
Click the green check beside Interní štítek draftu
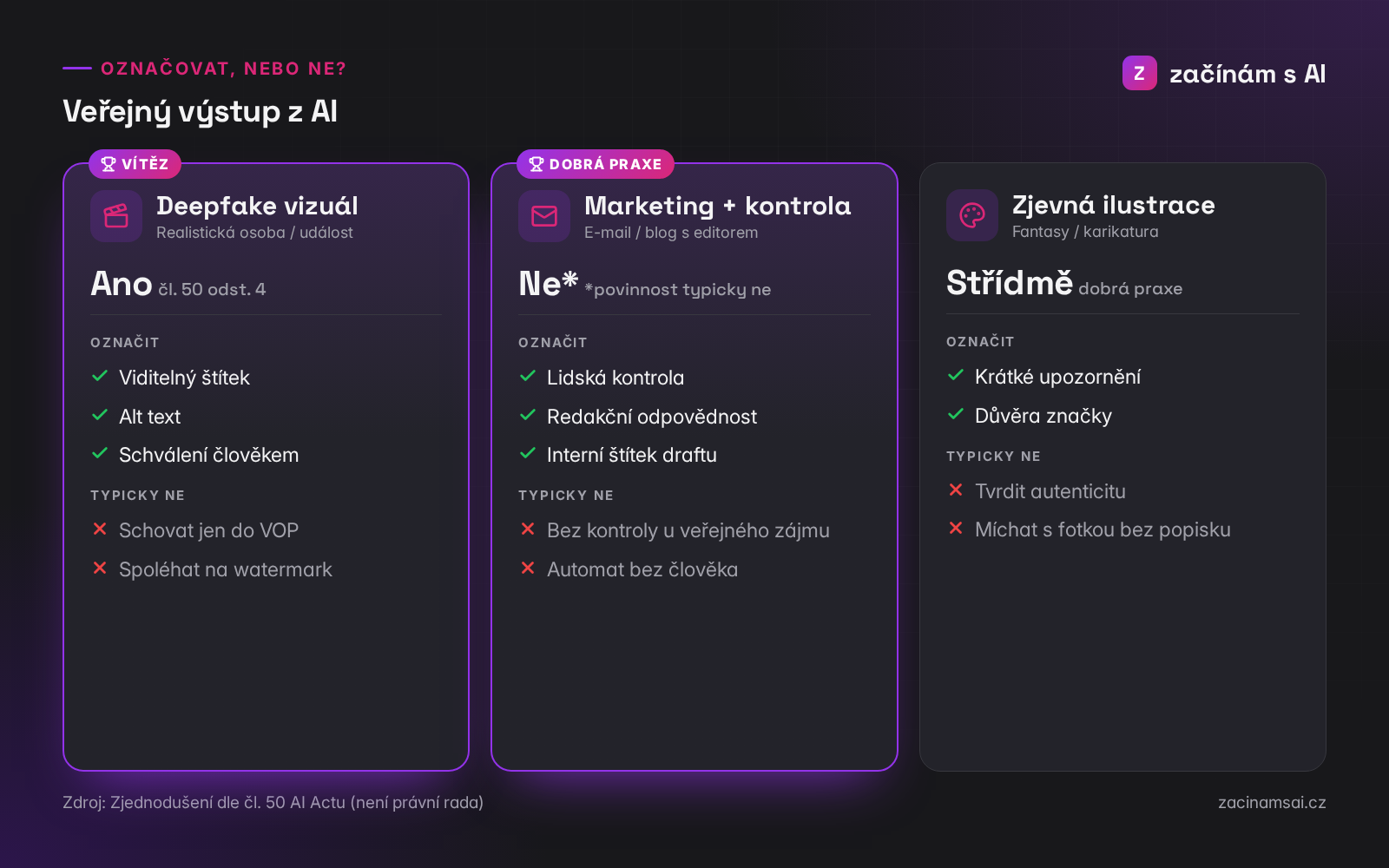528,453
